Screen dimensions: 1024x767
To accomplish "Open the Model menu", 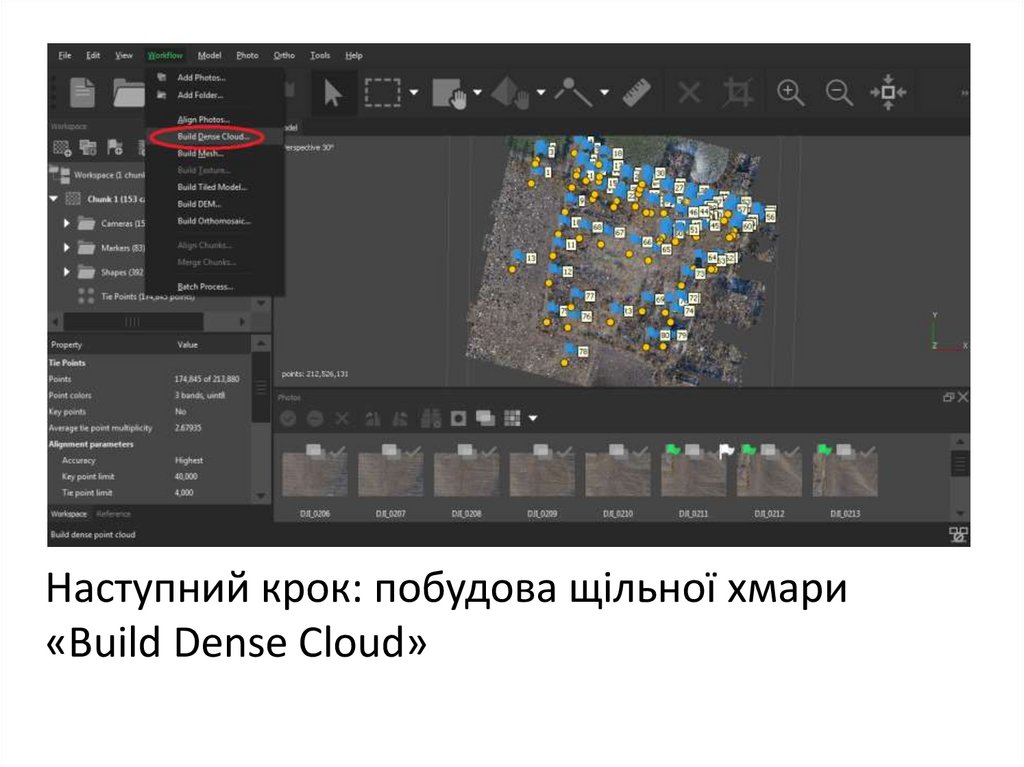I will click(209, 56).
